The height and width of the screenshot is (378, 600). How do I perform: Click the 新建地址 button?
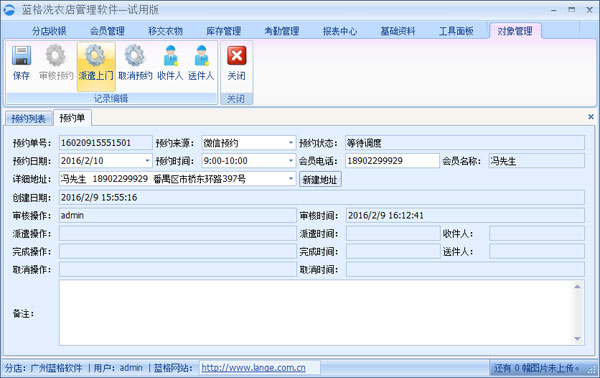pyautogui.click(x=320, y=179)
